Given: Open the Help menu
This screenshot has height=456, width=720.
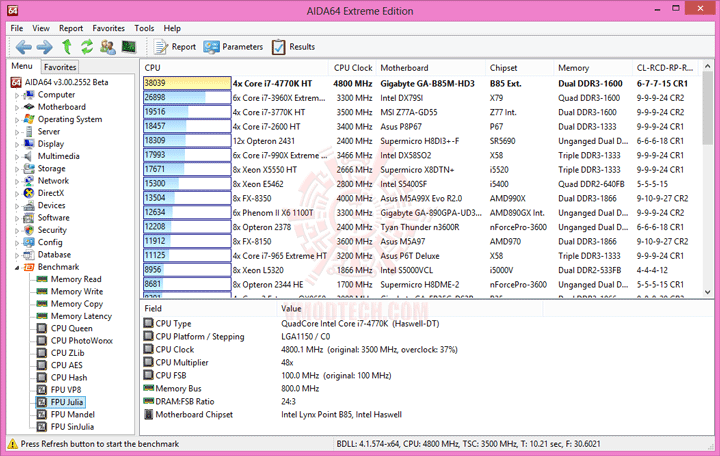Looking at the screenshot, I should click(172, 28).
